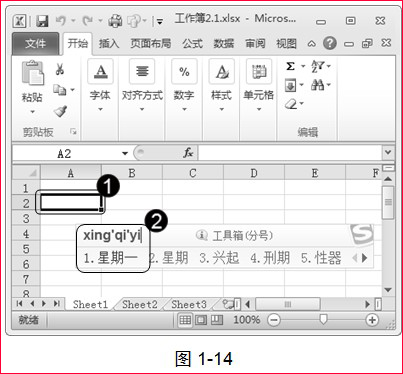
Task: Click the Copy icon
Action: (x=60, y=90)
